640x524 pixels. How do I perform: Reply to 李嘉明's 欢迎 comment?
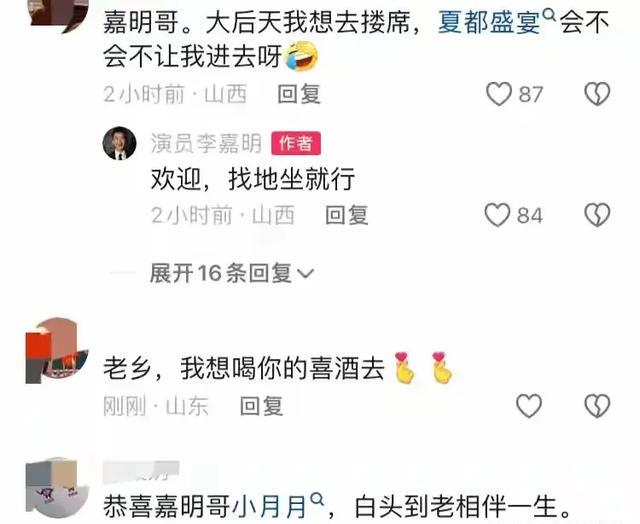347,215
